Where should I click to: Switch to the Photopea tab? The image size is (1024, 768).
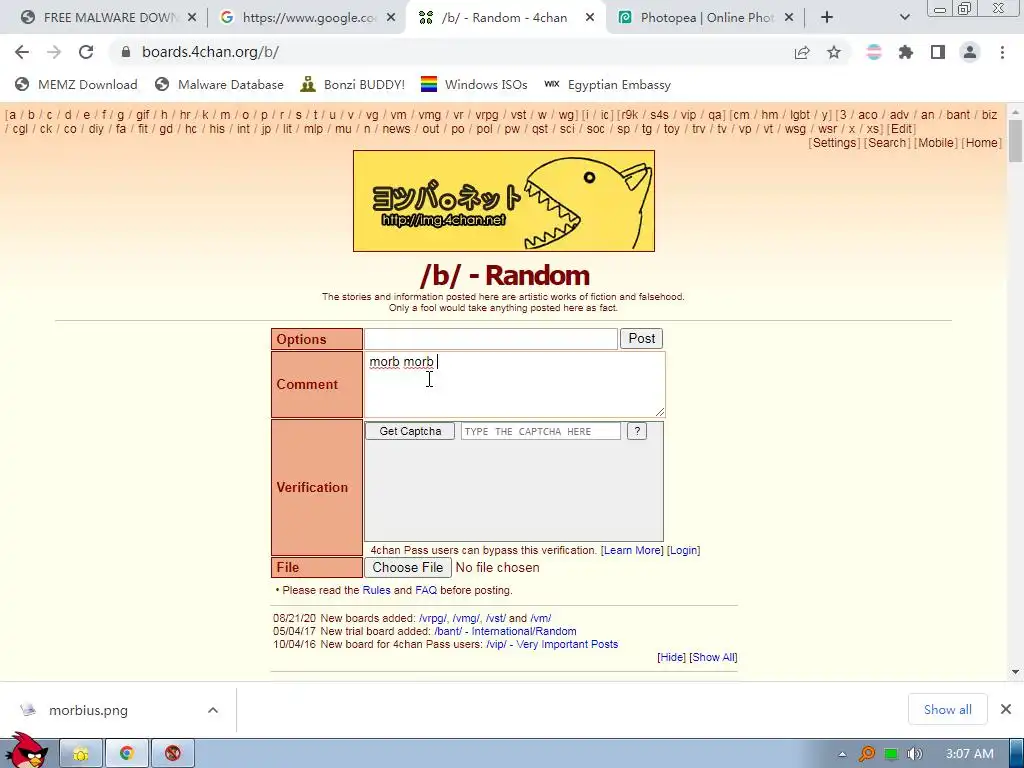(x=705, y=18)
